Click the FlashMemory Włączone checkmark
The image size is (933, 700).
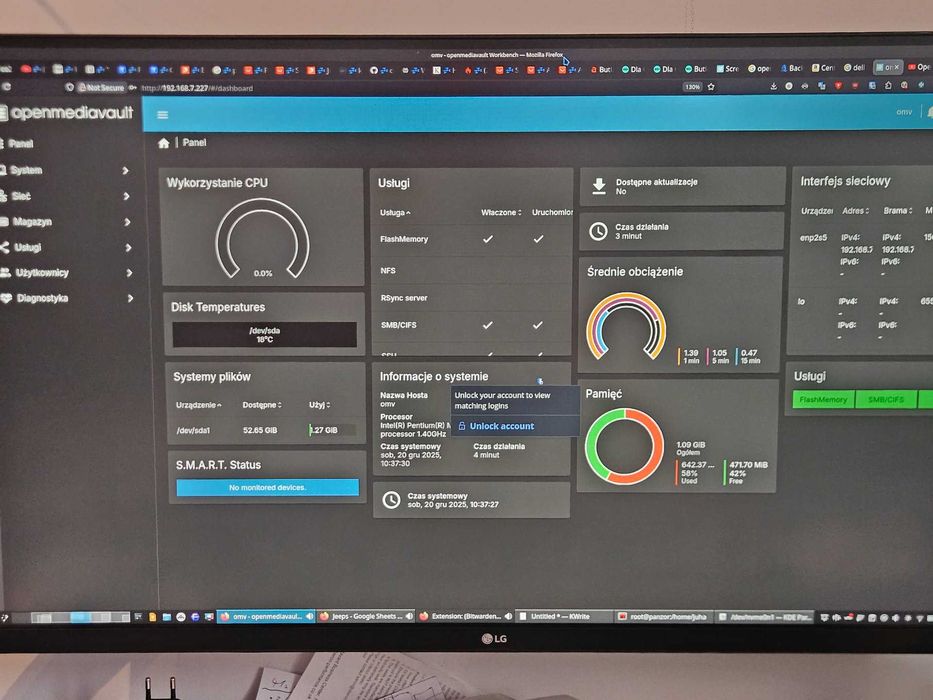pos(488,239)
